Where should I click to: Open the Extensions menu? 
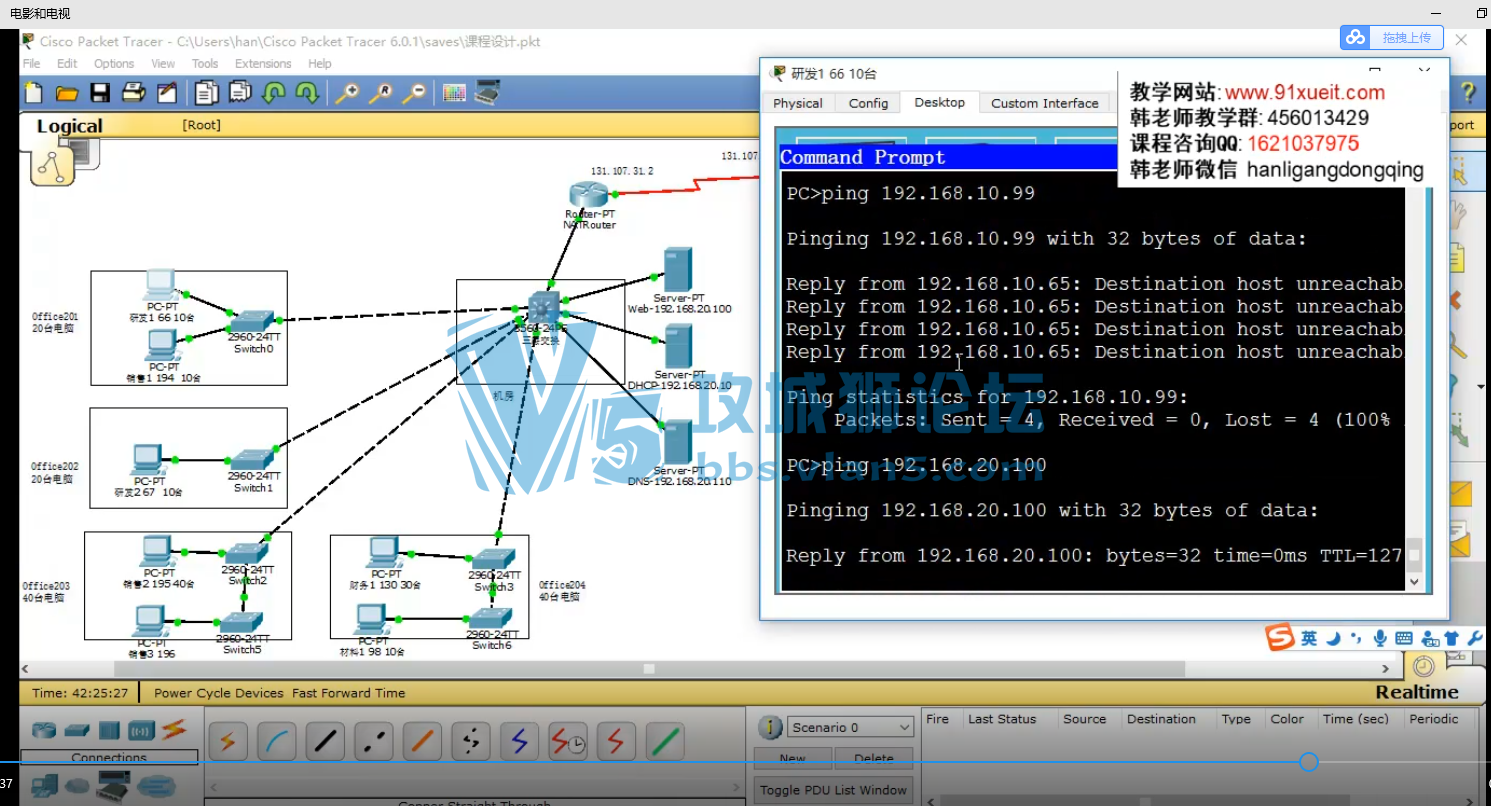[x=263, y=63]
